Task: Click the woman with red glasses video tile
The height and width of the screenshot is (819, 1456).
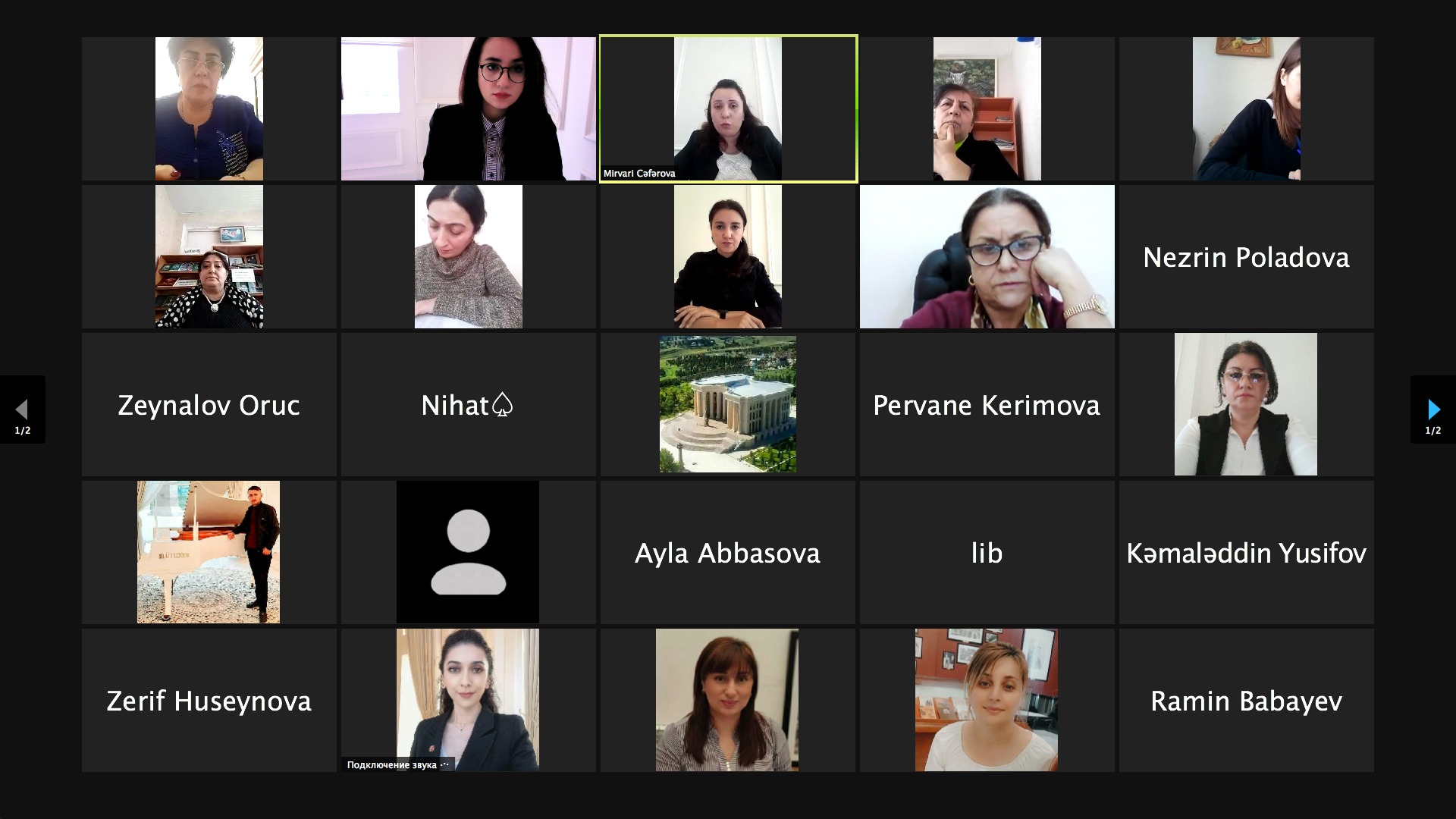Action: coord(987,256)
